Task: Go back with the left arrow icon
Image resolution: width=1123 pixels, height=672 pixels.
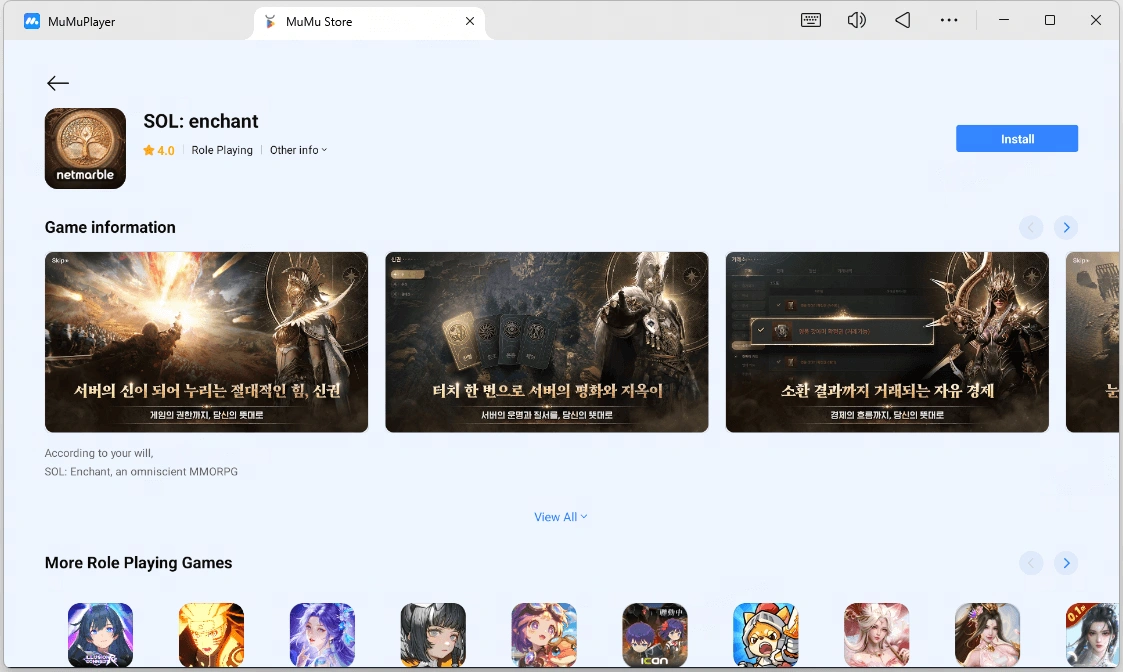Action: pyautogui.click(x=58, y=83)
